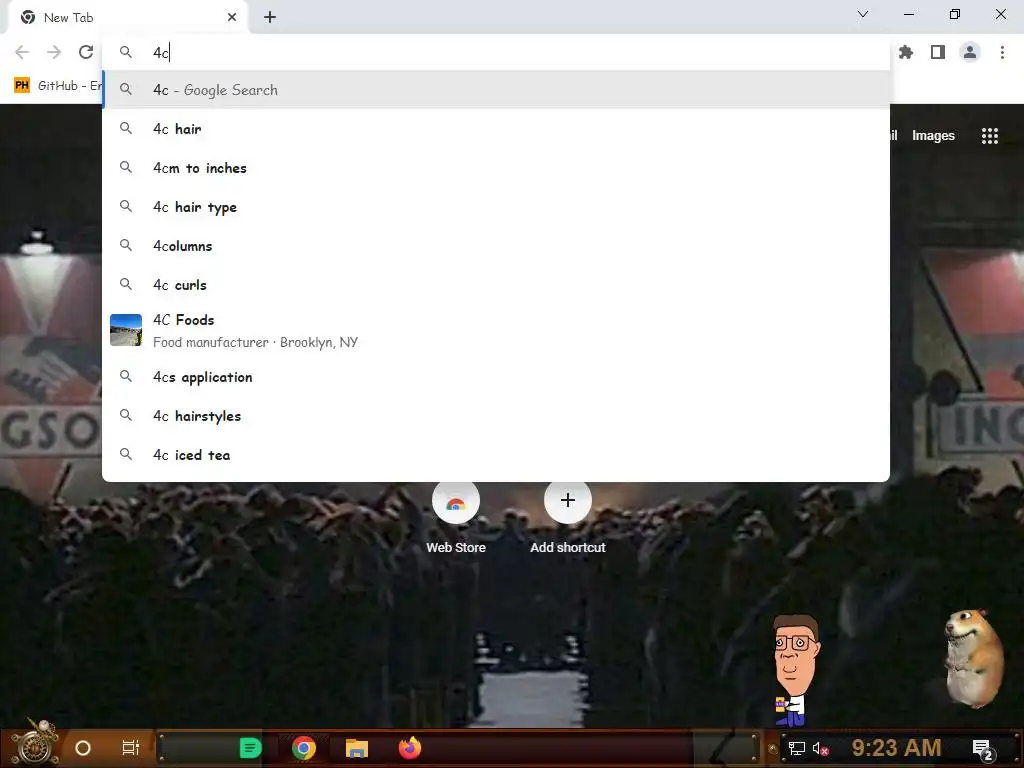Launch Firefox from the taskbar

(x=410, y=748)
